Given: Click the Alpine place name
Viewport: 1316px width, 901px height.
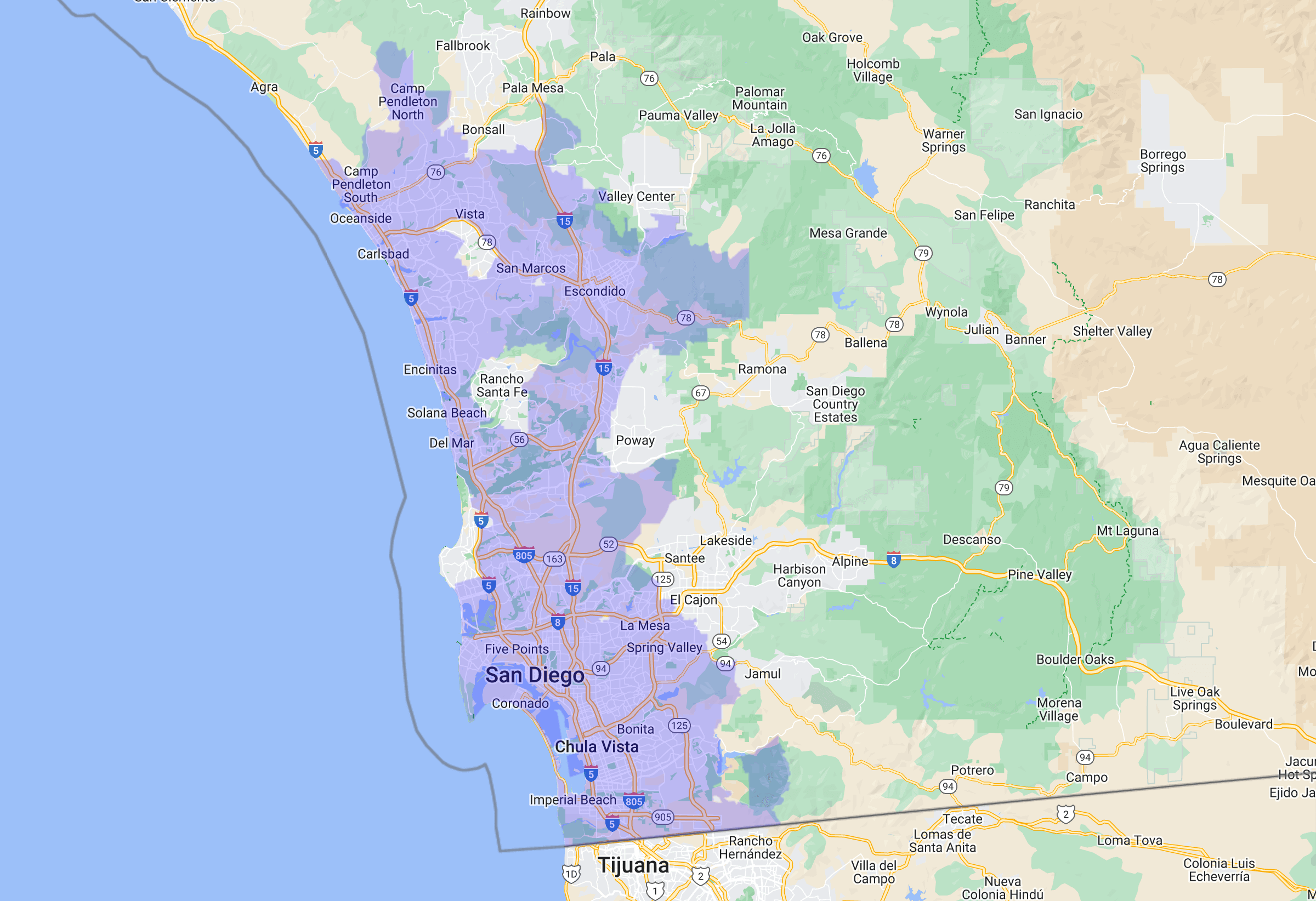Looking at the screenshot, I should tap(849, 561).
